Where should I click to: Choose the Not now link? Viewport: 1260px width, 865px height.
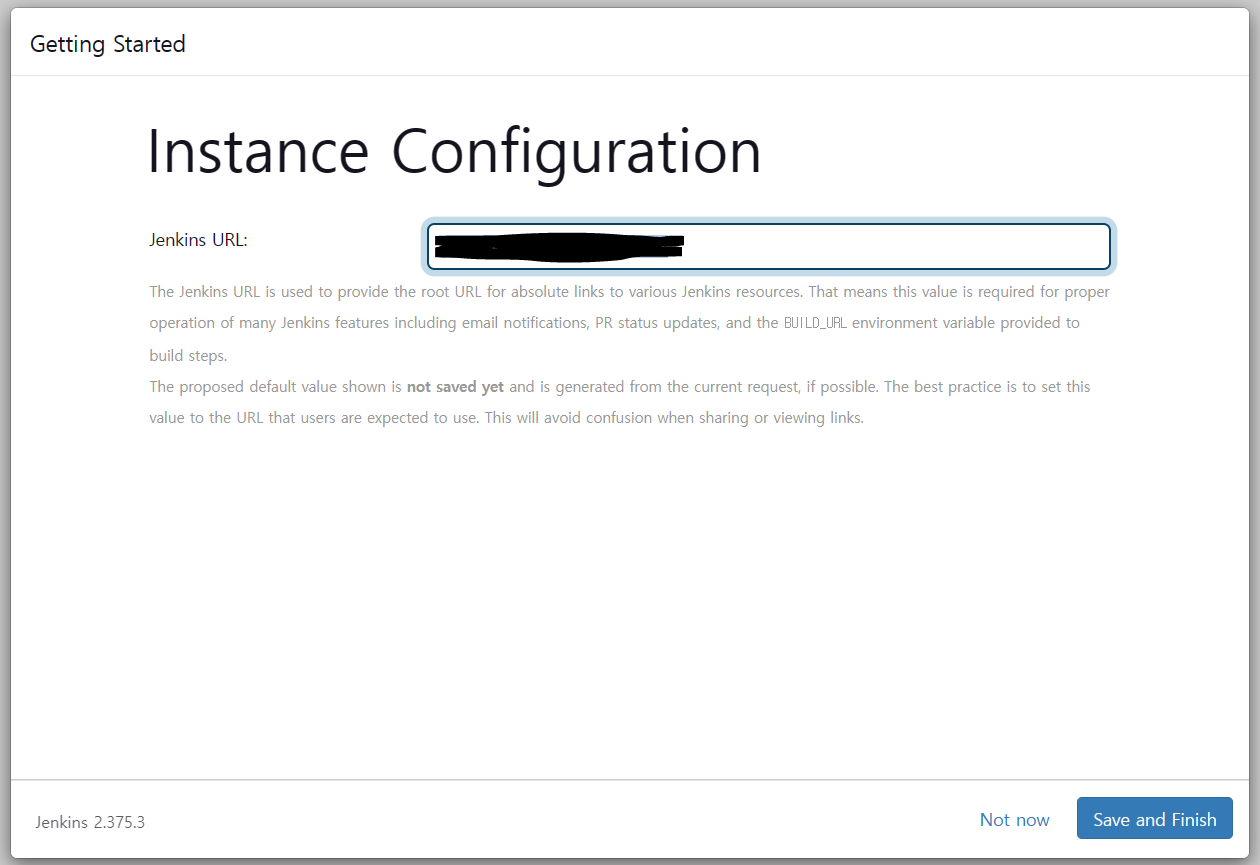(1014, 820)
